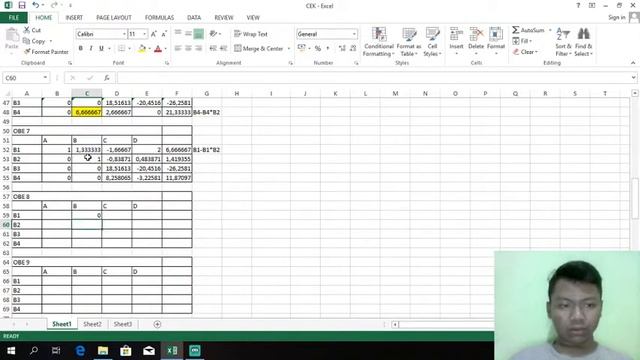Expand the Name Box dropdown arrow
Screen dimensions: 640x360
tap(45, 78)
